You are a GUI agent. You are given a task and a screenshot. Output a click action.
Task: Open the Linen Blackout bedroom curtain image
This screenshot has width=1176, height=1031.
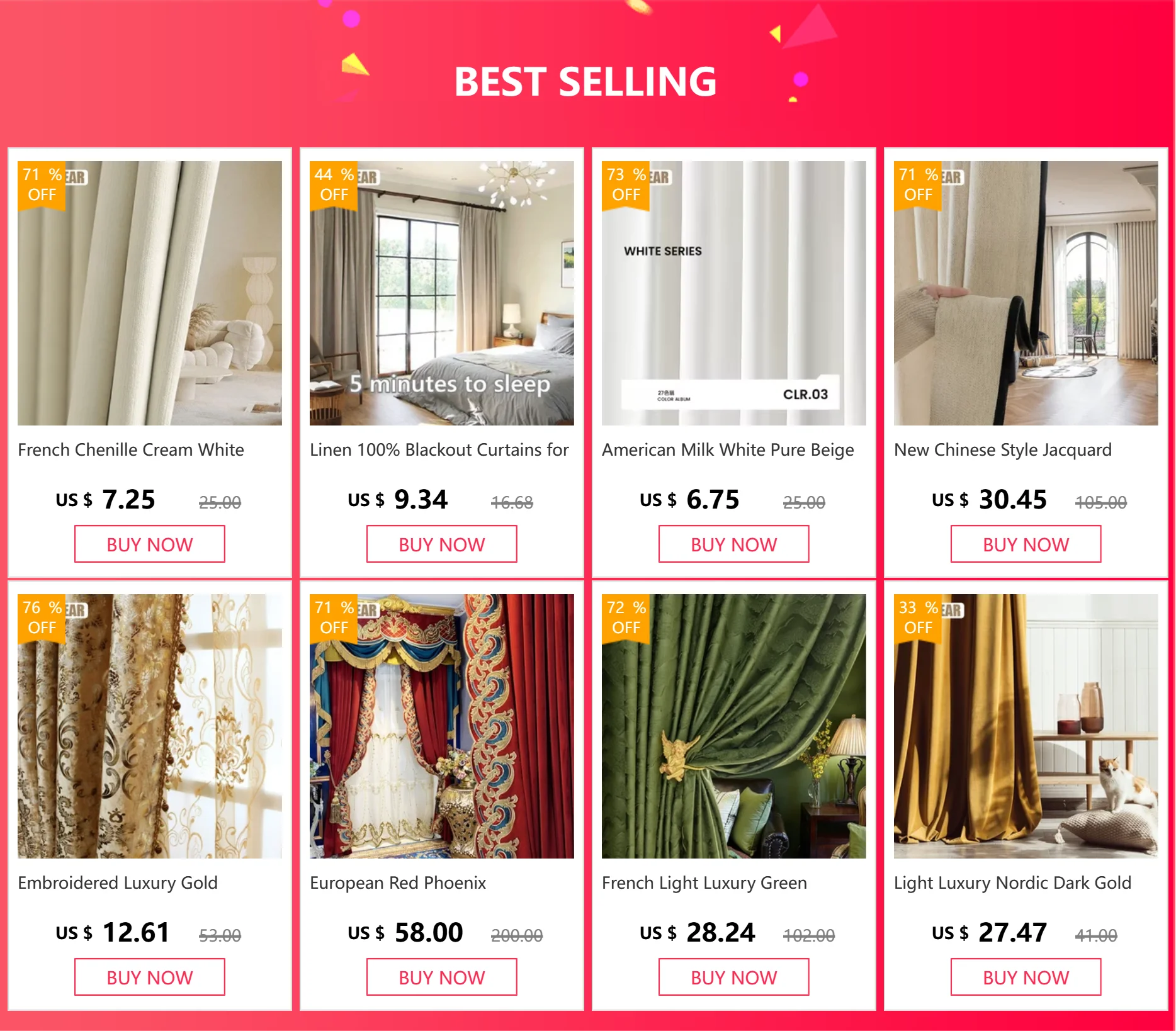tap(442, 293)
